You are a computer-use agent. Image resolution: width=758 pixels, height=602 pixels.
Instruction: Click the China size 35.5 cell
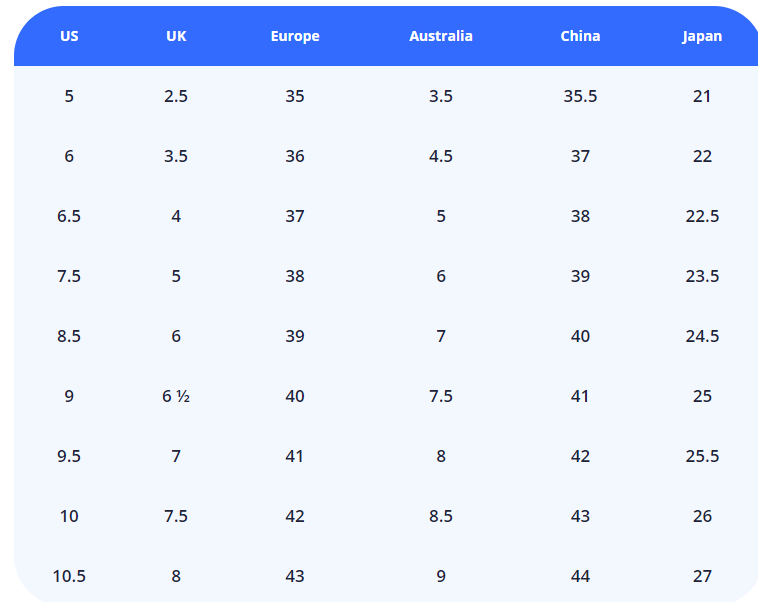[x=580, y=96]
